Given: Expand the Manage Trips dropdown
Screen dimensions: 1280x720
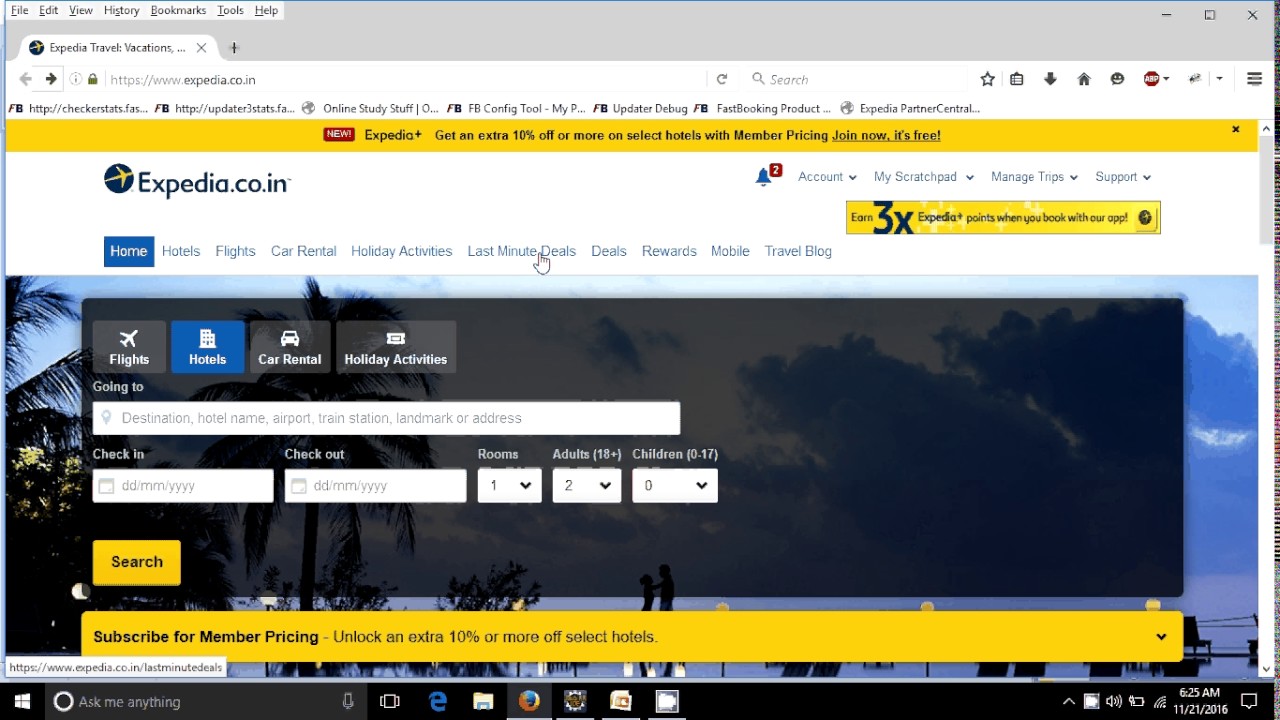Looking at the screenshot, I should [x=1034, y=177].
